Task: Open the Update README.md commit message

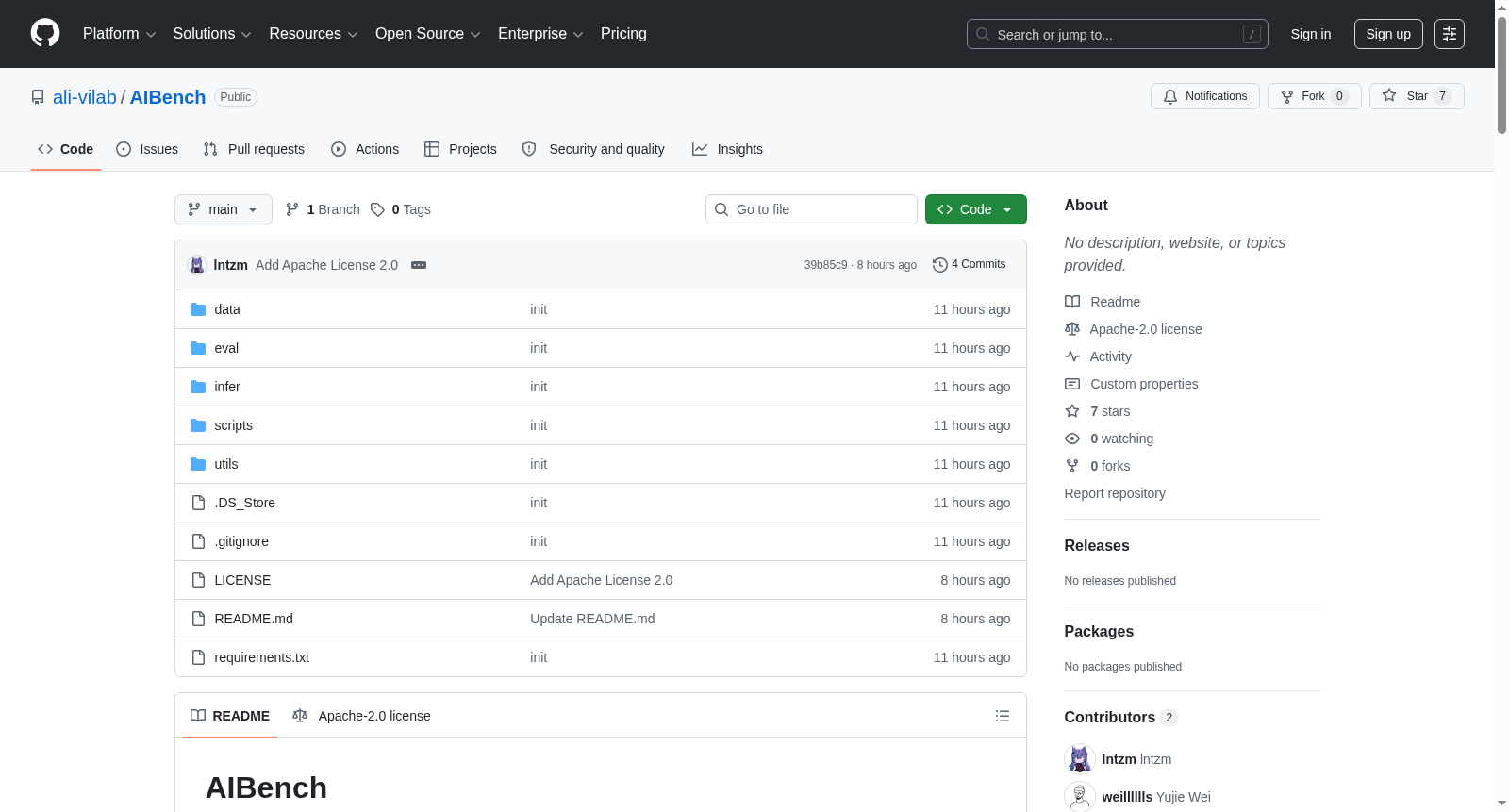Action: pyautogui.click(x=592, y=619)
